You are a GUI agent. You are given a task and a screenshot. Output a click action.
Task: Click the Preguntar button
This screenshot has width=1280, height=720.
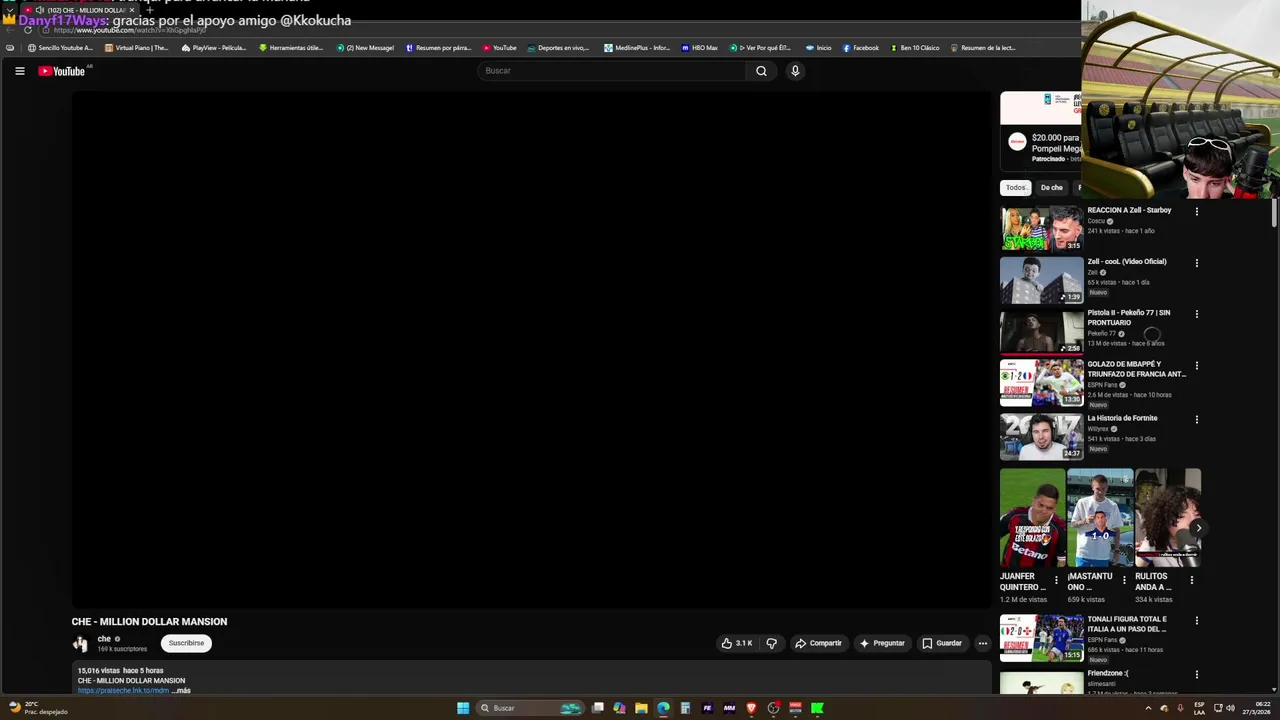(882, 643)
